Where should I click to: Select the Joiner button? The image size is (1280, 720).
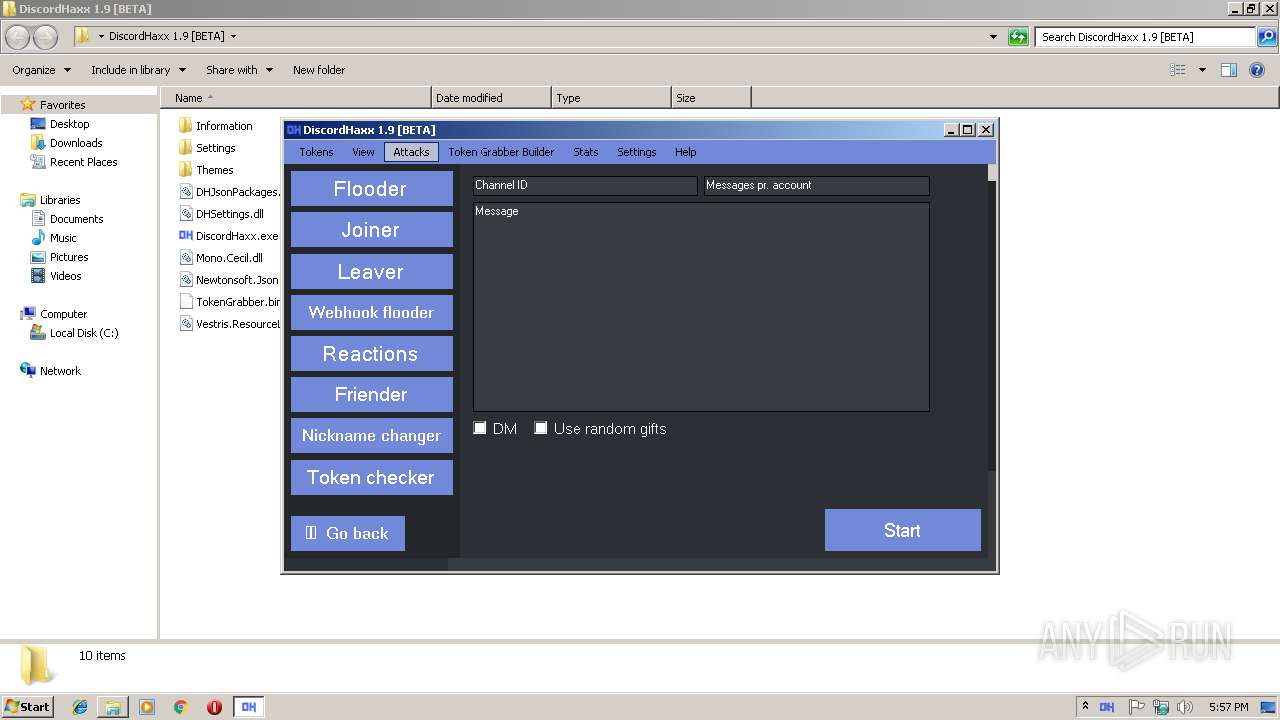click(x=372, y=230)
